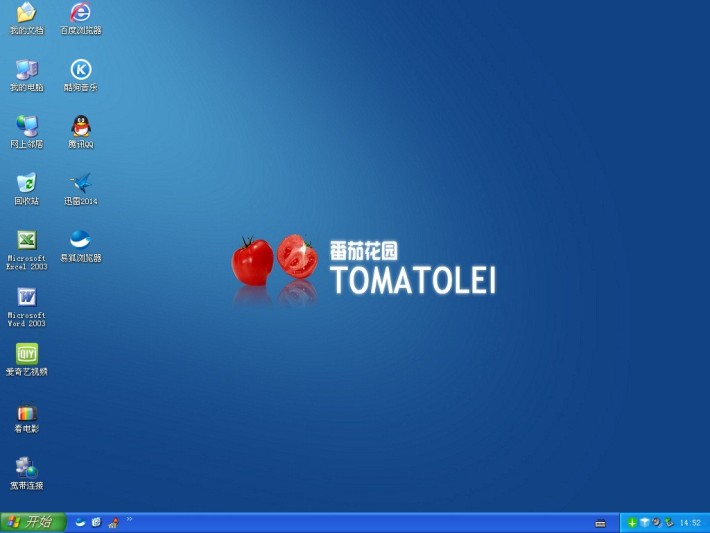Launch the blue browser icon in Quick Launch
710x533 pixels.
click(x=80, y=523)
